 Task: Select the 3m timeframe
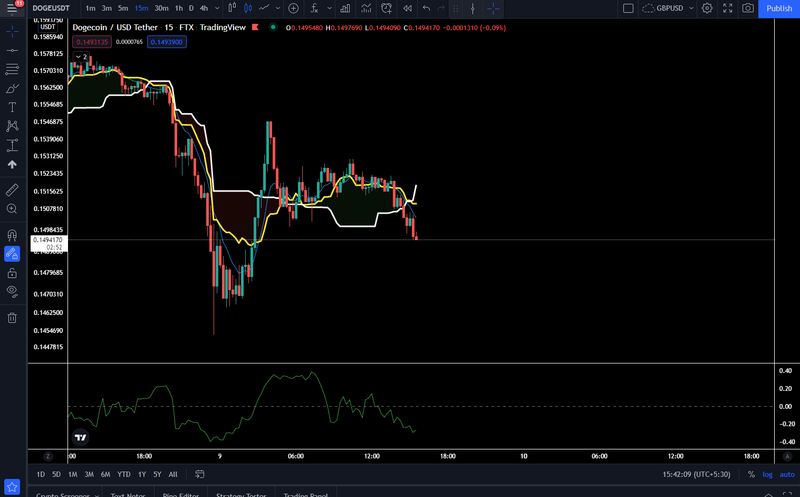[x=107, y=8]
